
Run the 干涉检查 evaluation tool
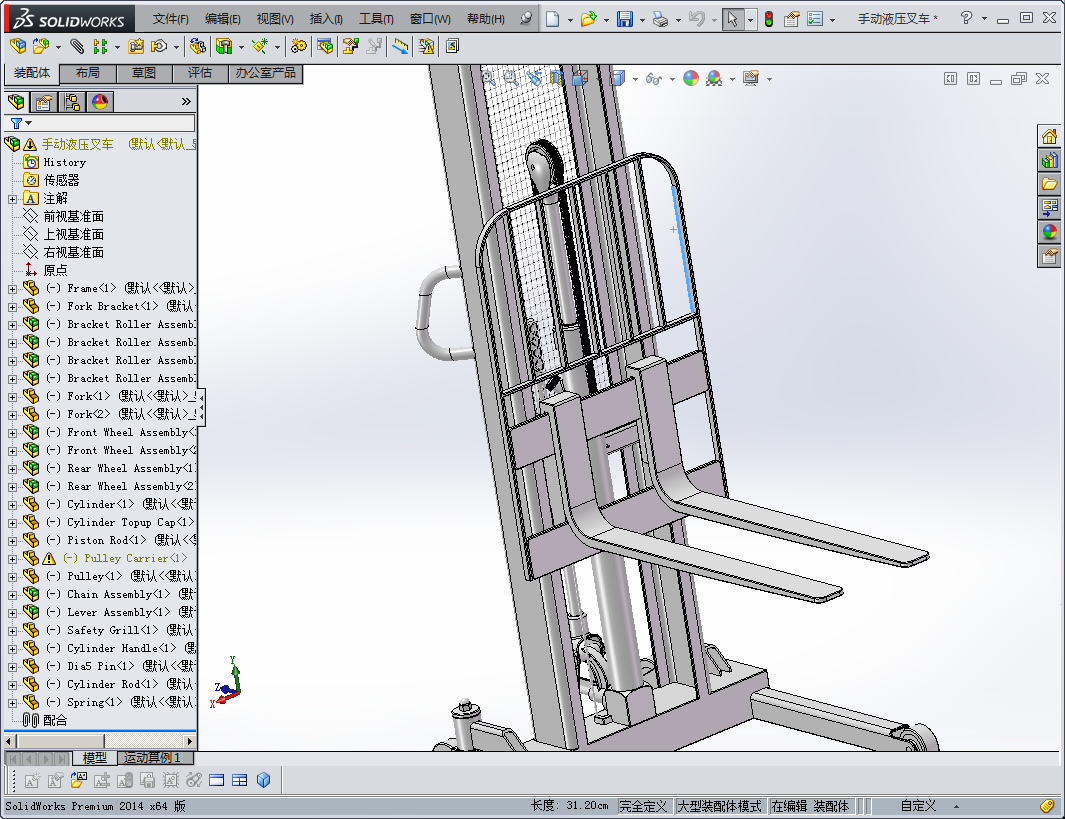click(x=424, y=45)
